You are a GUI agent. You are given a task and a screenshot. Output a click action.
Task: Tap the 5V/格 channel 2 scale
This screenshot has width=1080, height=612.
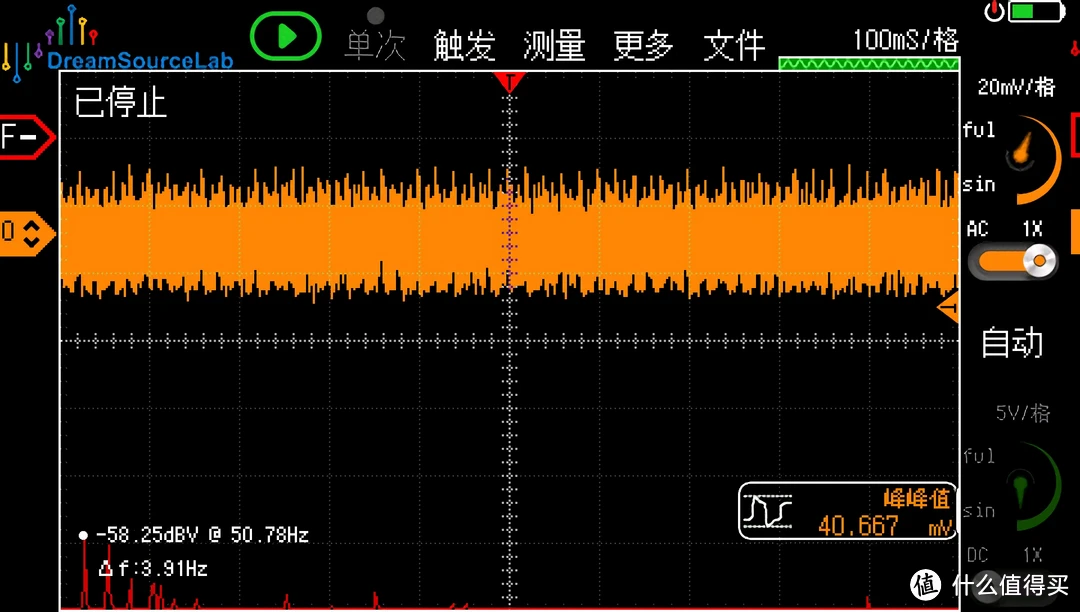pyautogui.click(x=1022, y=413)
